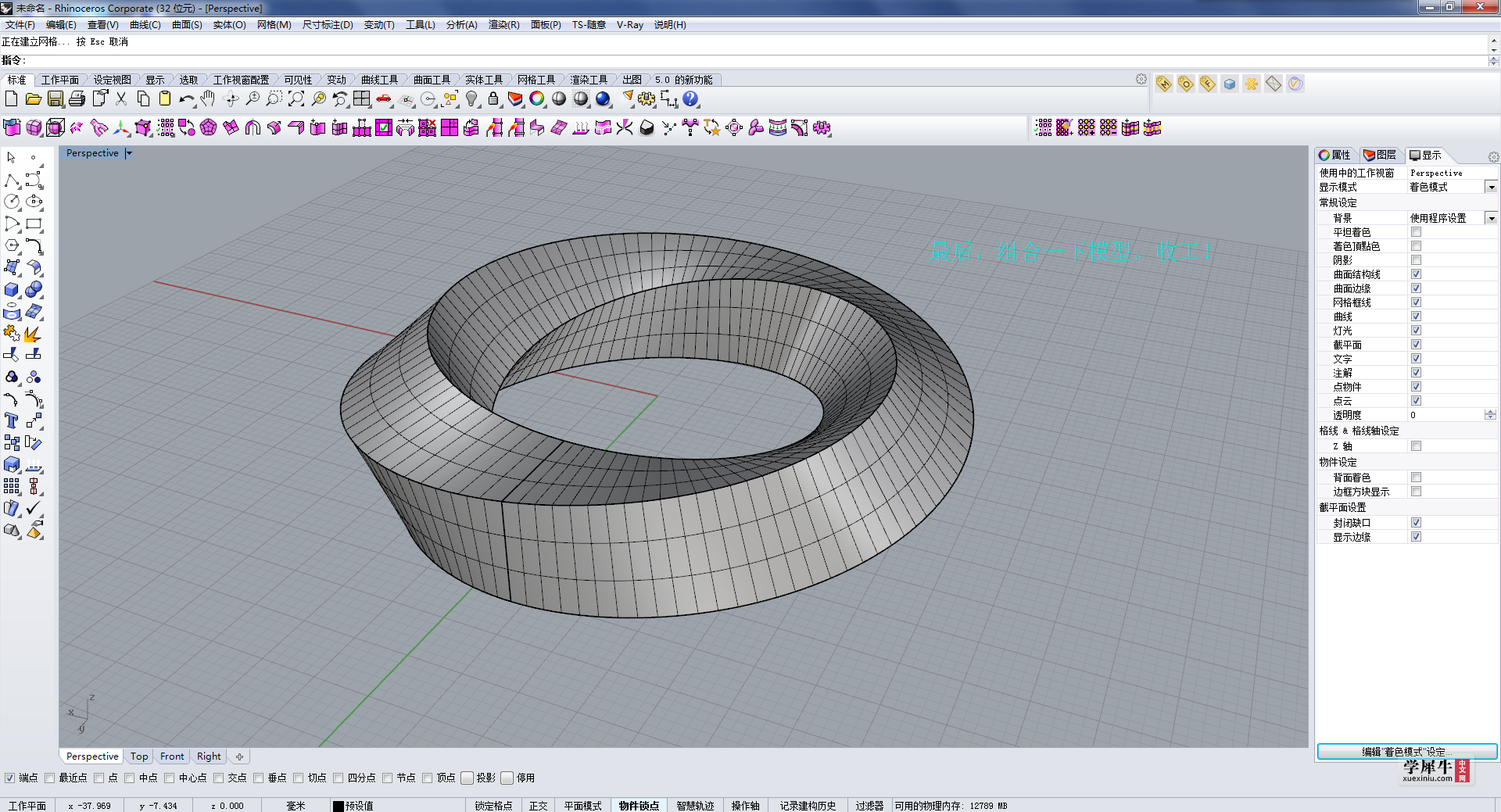The height and width of the screenshot is (812, 1501).
Task: Click the Paste clipboard icon
Action: [x=165, y=99]
